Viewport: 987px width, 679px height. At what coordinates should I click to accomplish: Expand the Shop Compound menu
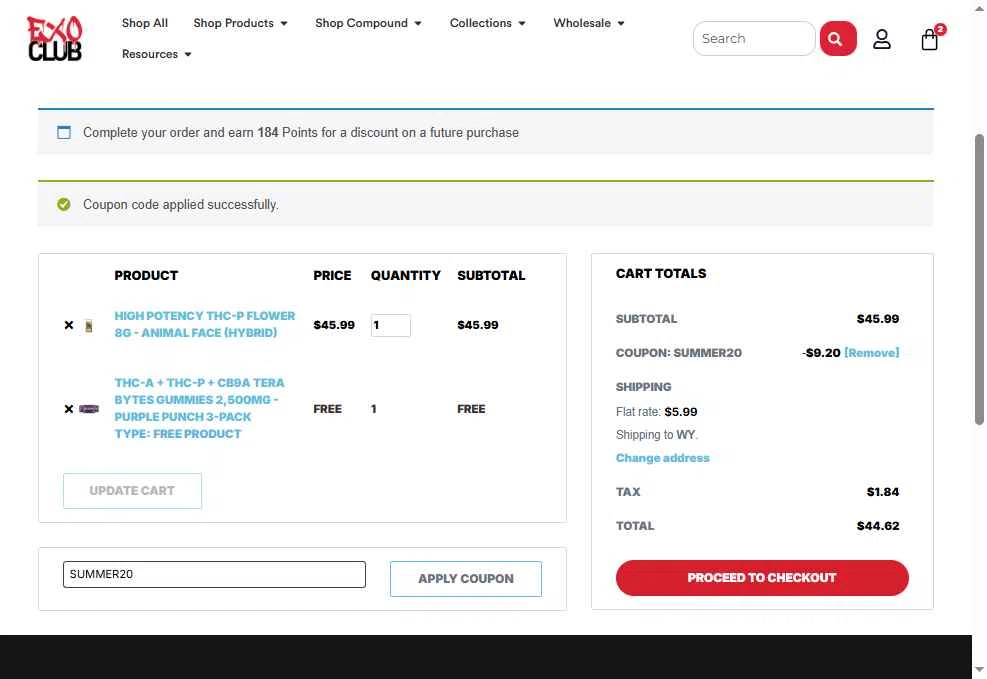tap(368, 23)
